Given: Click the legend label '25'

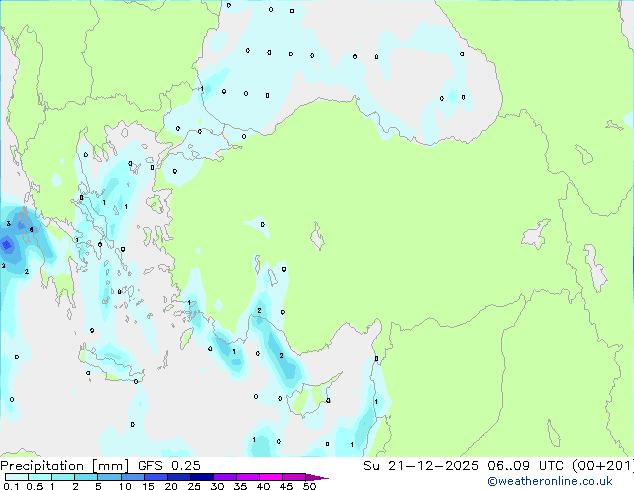Looking at the screenshot, I should pos(194,486).
